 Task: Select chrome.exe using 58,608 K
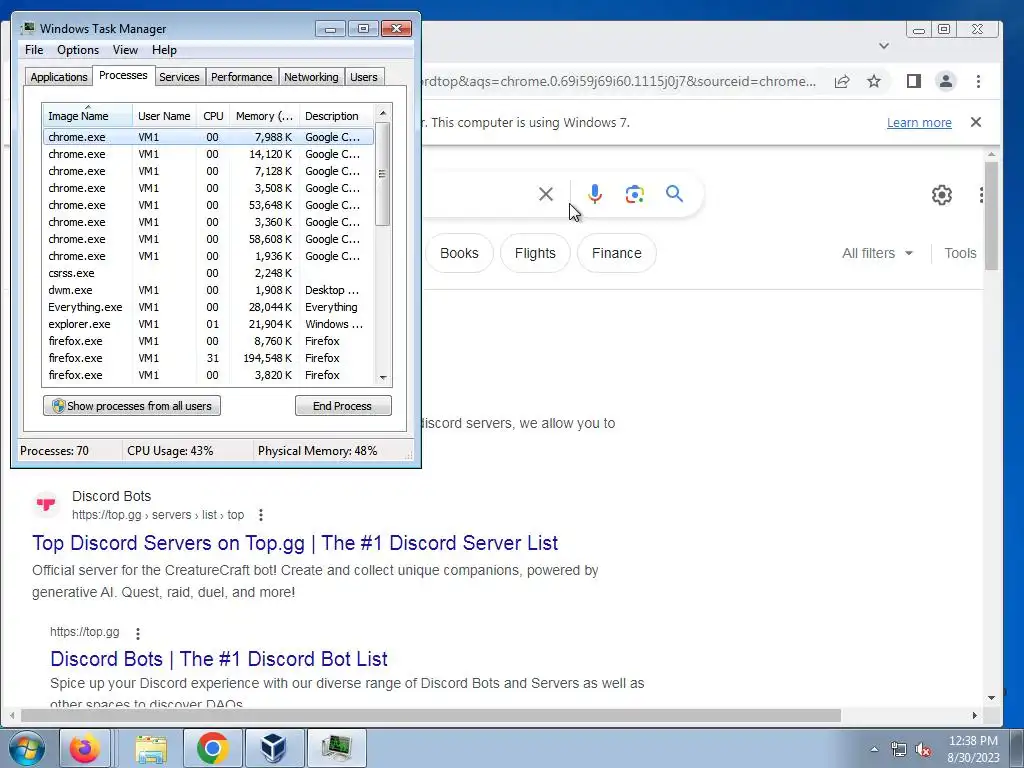point(208,239)
